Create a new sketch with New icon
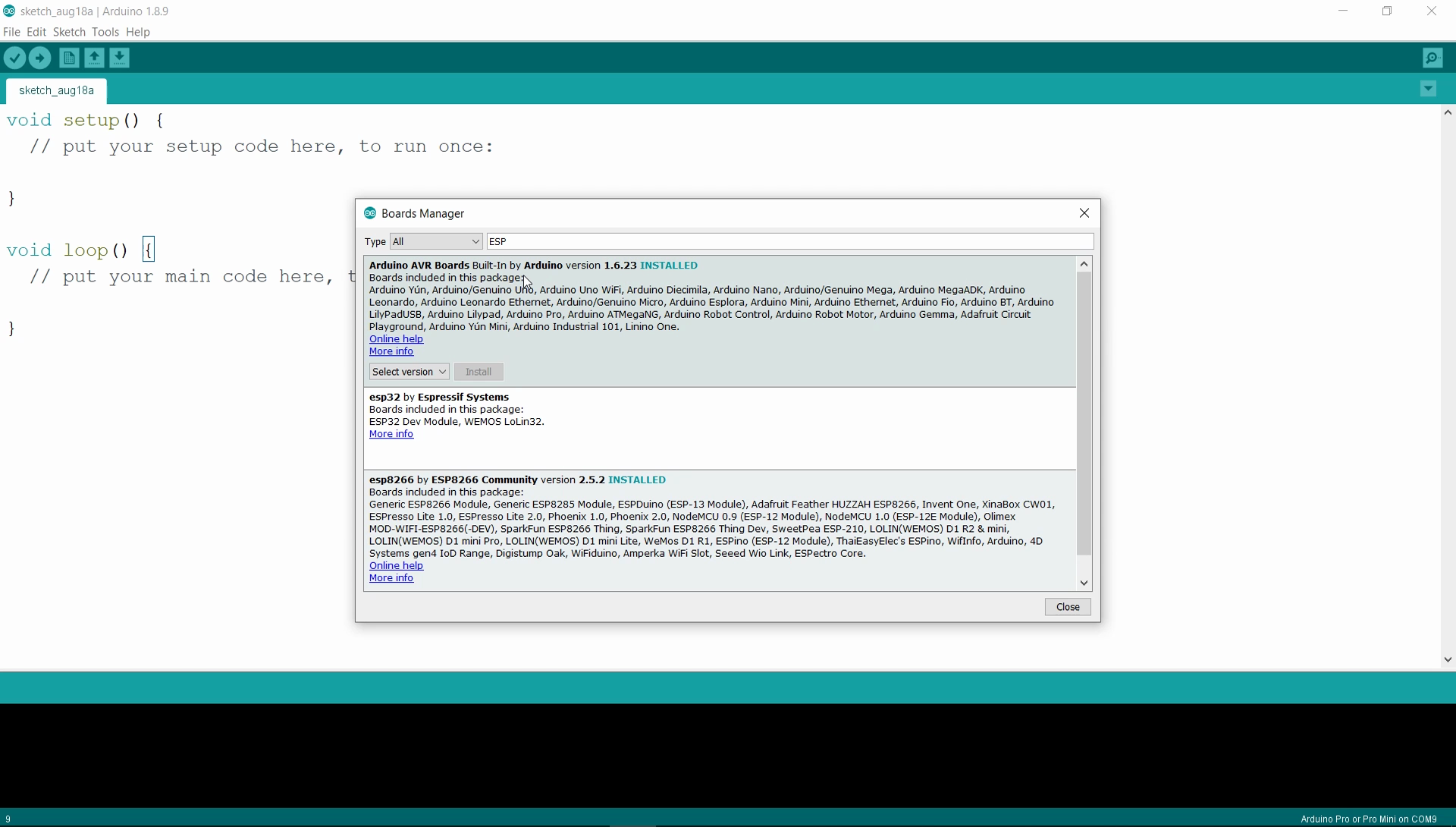Viewport: 1456px width, 827px height. (x=69, y=58)
